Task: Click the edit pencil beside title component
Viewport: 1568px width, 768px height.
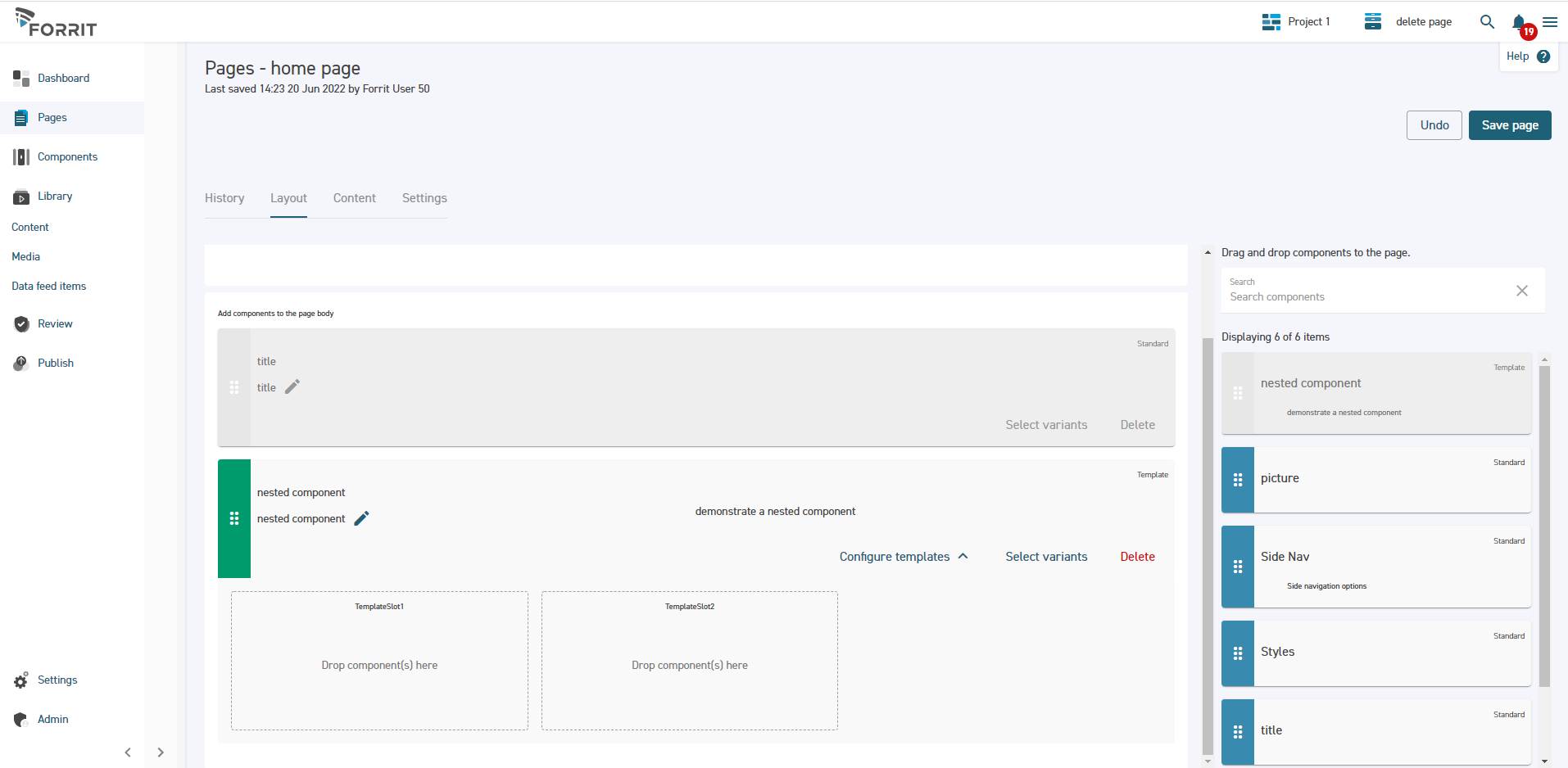Action: coord(292,387)
